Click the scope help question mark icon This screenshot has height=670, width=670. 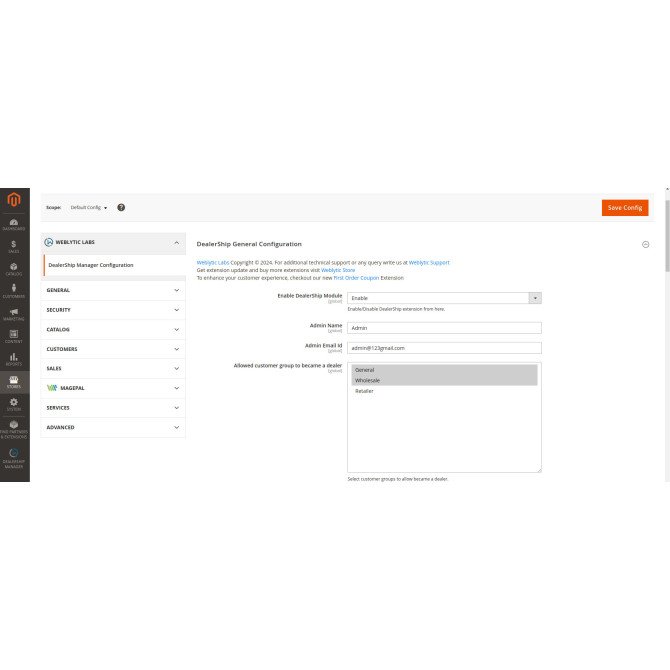click(x=121, y=207)
